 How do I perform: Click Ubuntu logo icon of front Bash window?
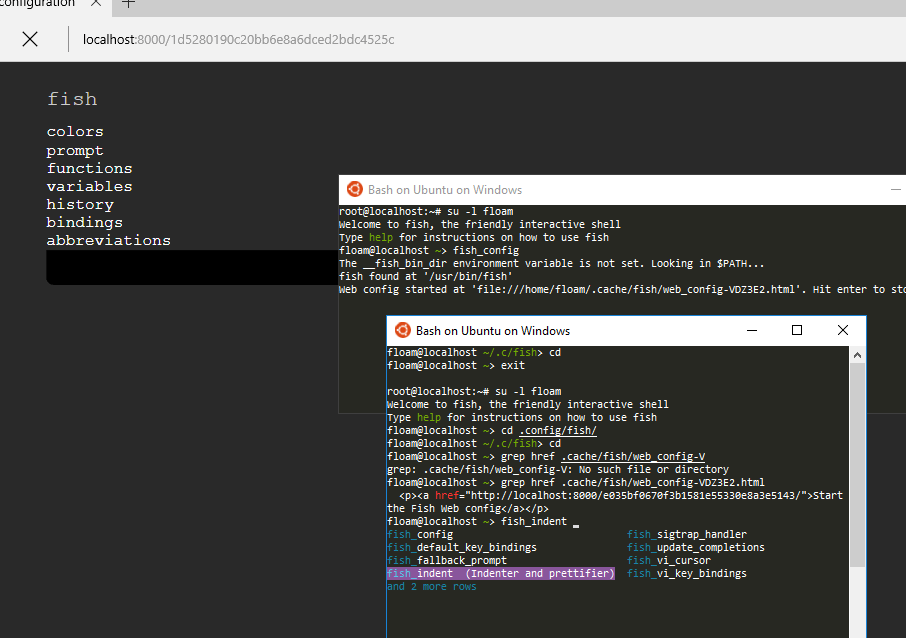coord(402,330)
